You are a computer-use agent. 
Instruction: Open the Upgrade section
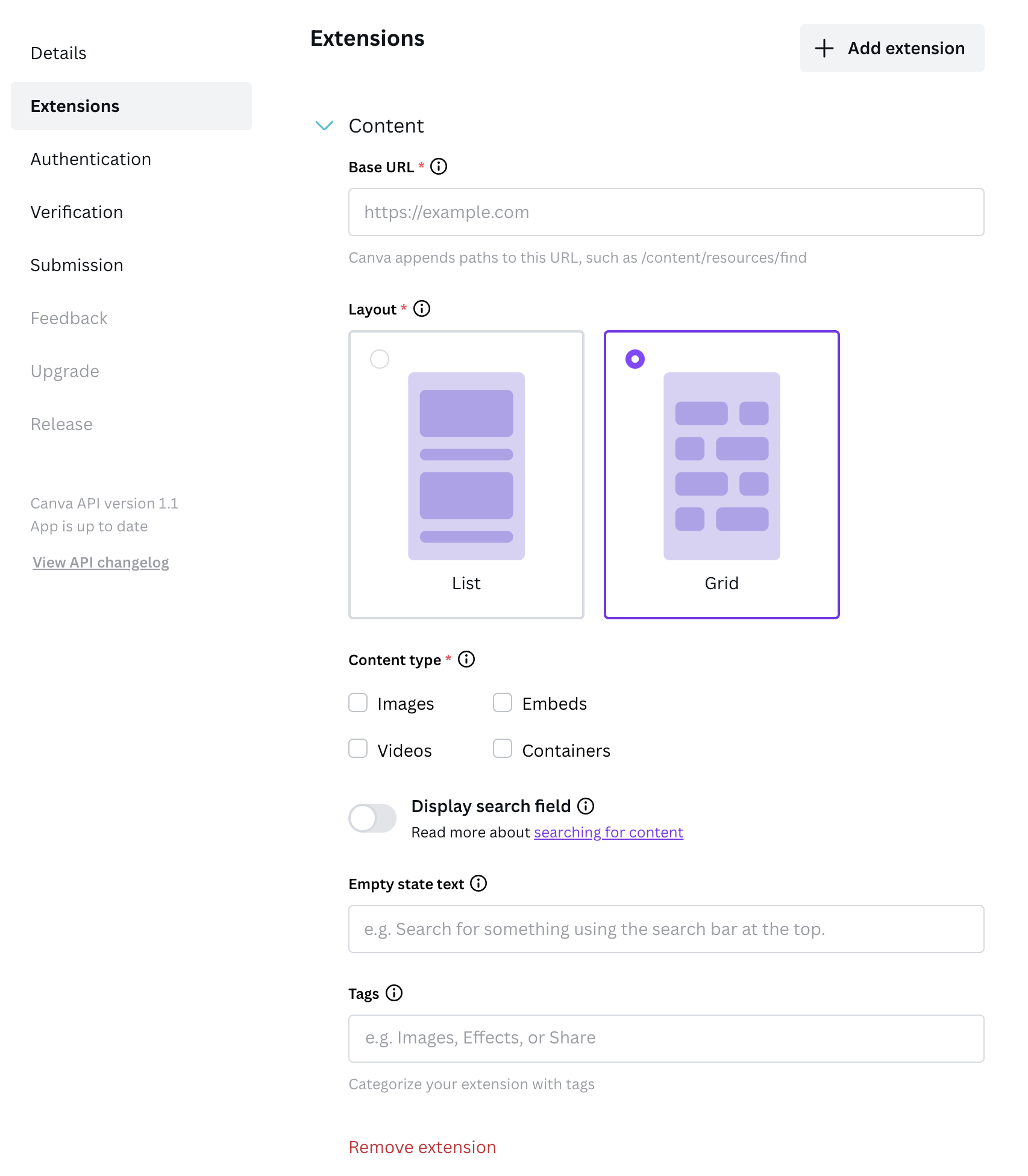click(x=65, y=371)
